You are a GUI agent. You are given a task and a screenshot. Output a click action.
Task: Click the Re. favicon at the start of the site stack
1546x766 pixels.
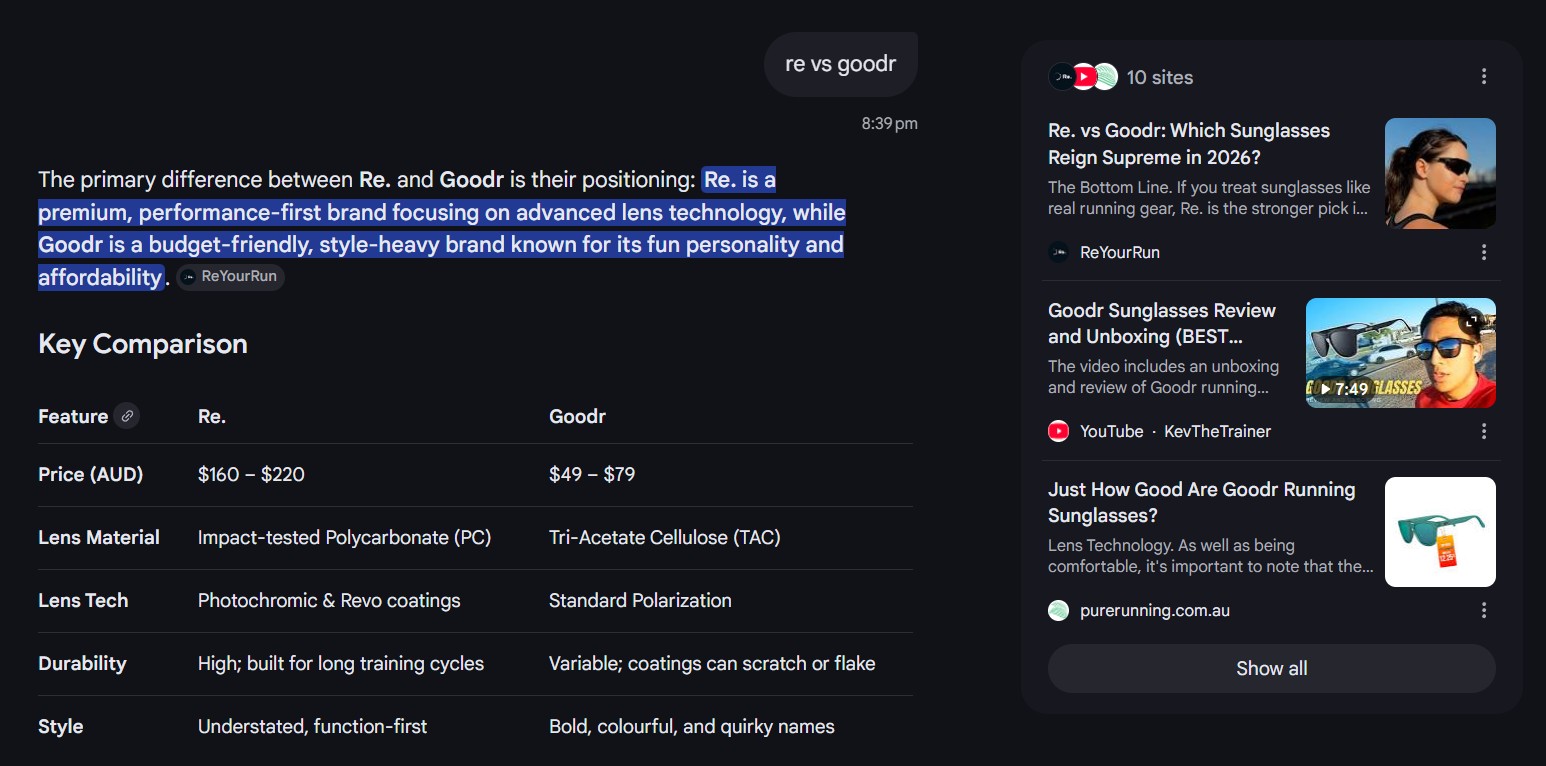click(x=1058, y=76)
